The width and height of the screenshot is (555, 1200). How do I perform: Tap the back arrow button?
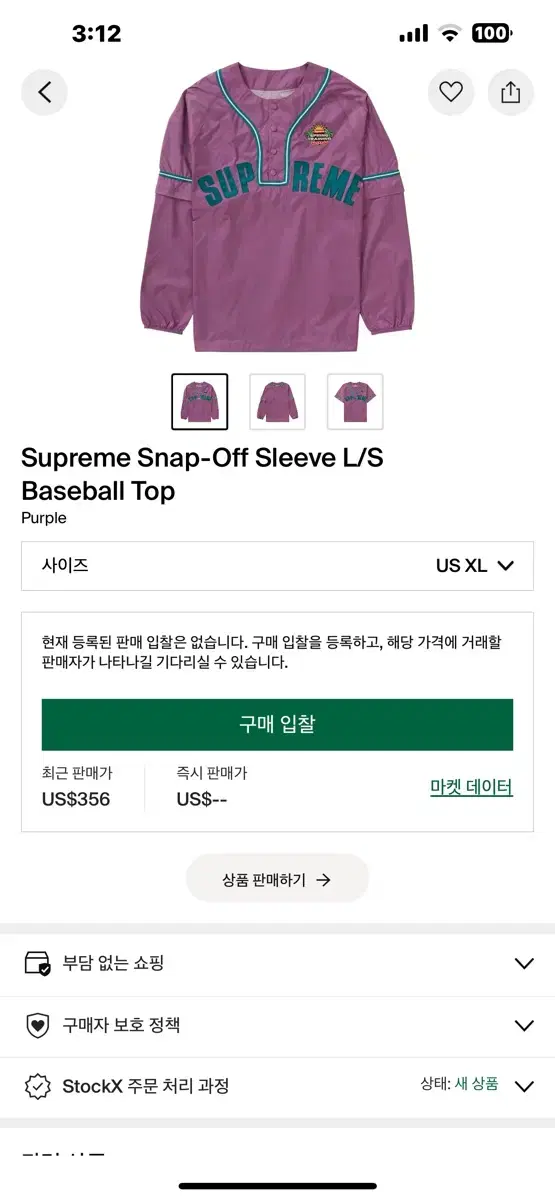click(44, 92)
